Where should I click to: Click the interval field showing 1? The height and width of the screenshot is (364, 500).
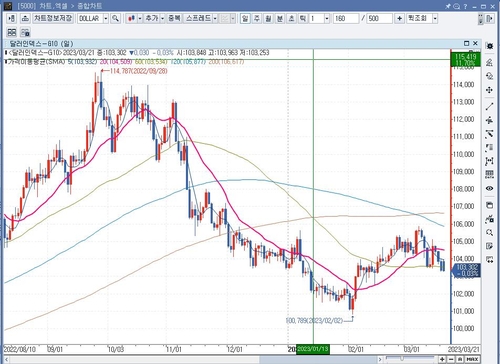coord(317,18)
